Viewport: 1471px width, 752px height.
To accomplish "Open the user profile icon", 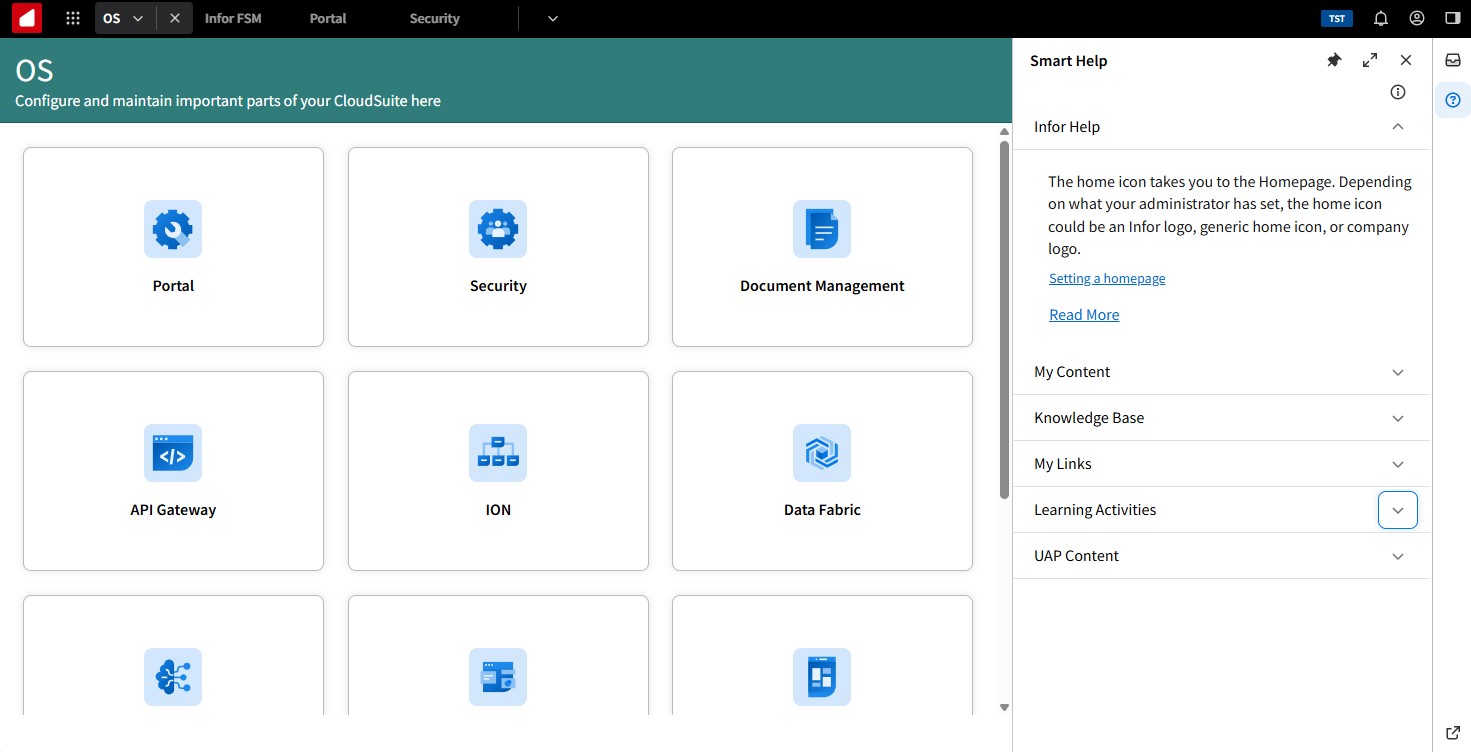I will (x=1417, y=18).
